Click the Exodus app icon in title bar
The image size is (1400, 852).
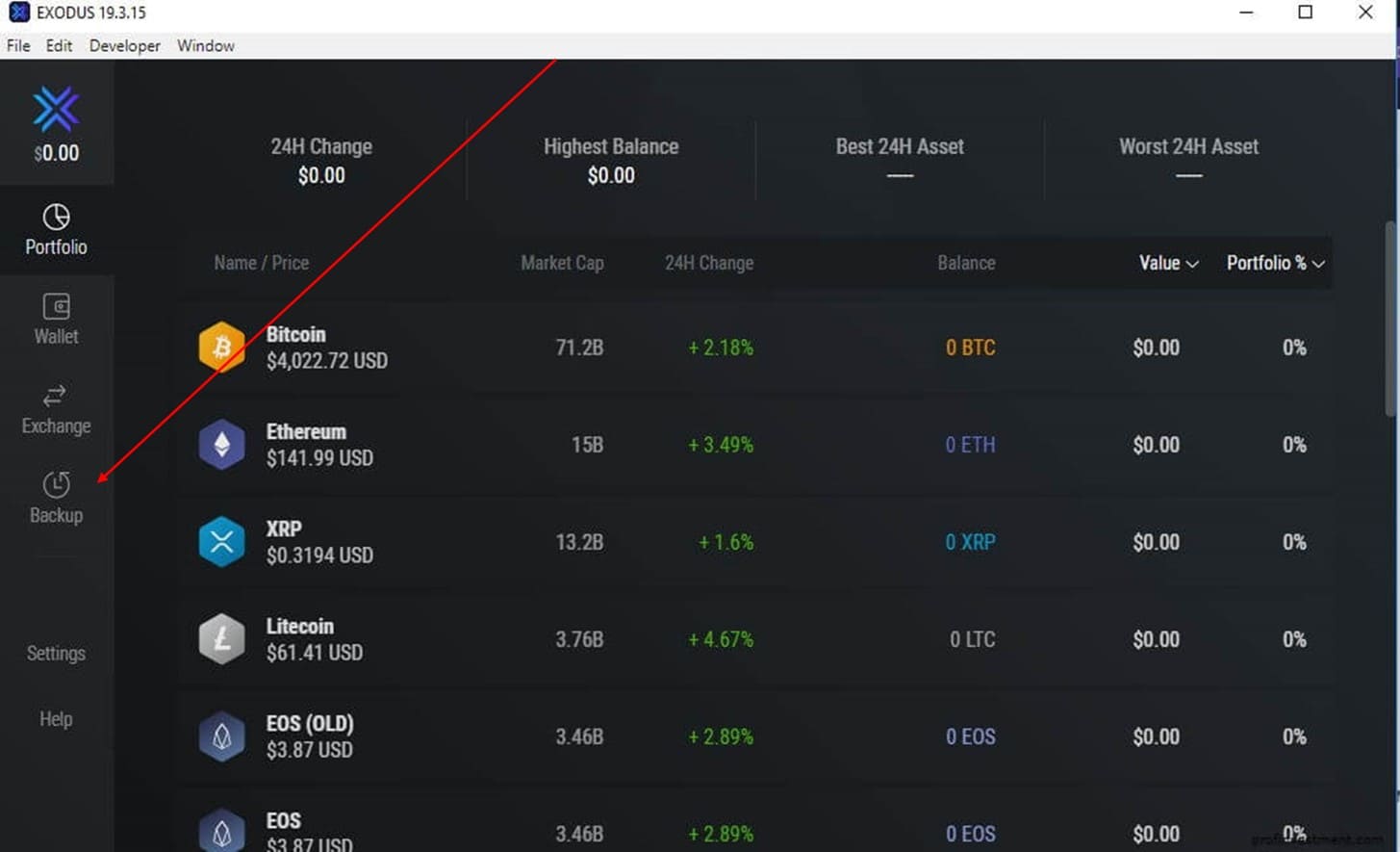tap(18, 13)
